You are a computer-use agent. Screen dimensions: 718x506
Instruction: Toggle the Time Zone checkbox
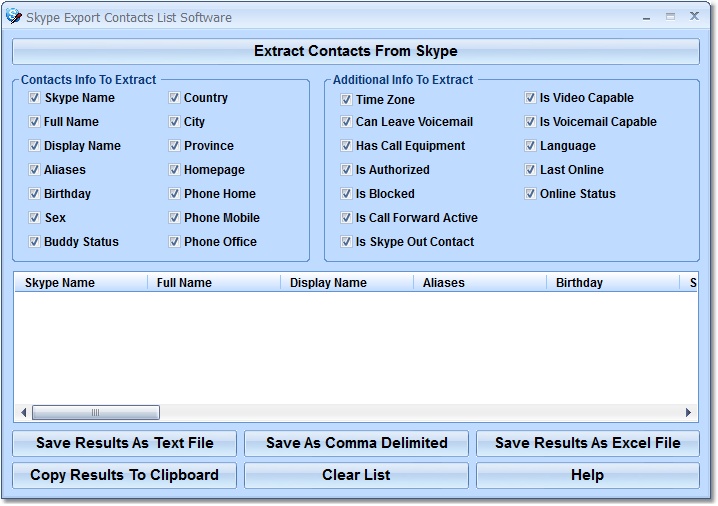(346, 99)
